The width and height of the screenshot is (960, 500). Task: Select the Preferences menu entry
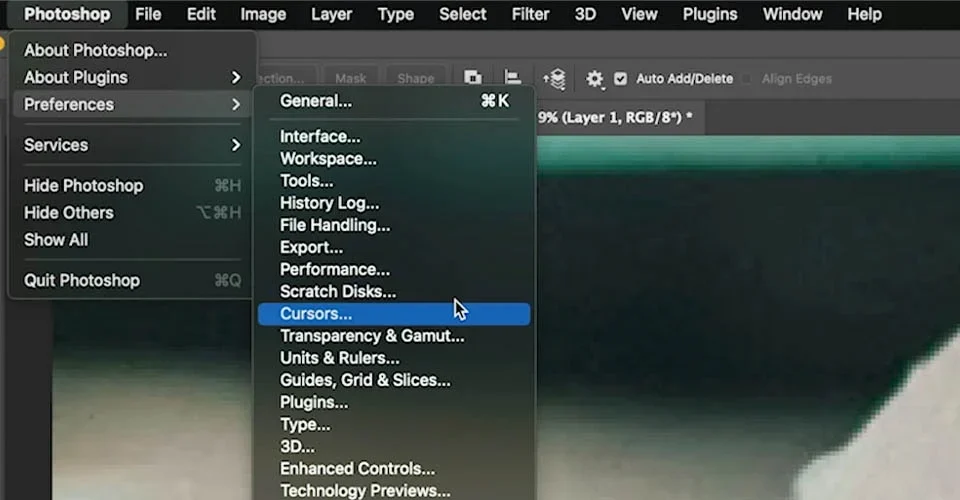point(132,104)
